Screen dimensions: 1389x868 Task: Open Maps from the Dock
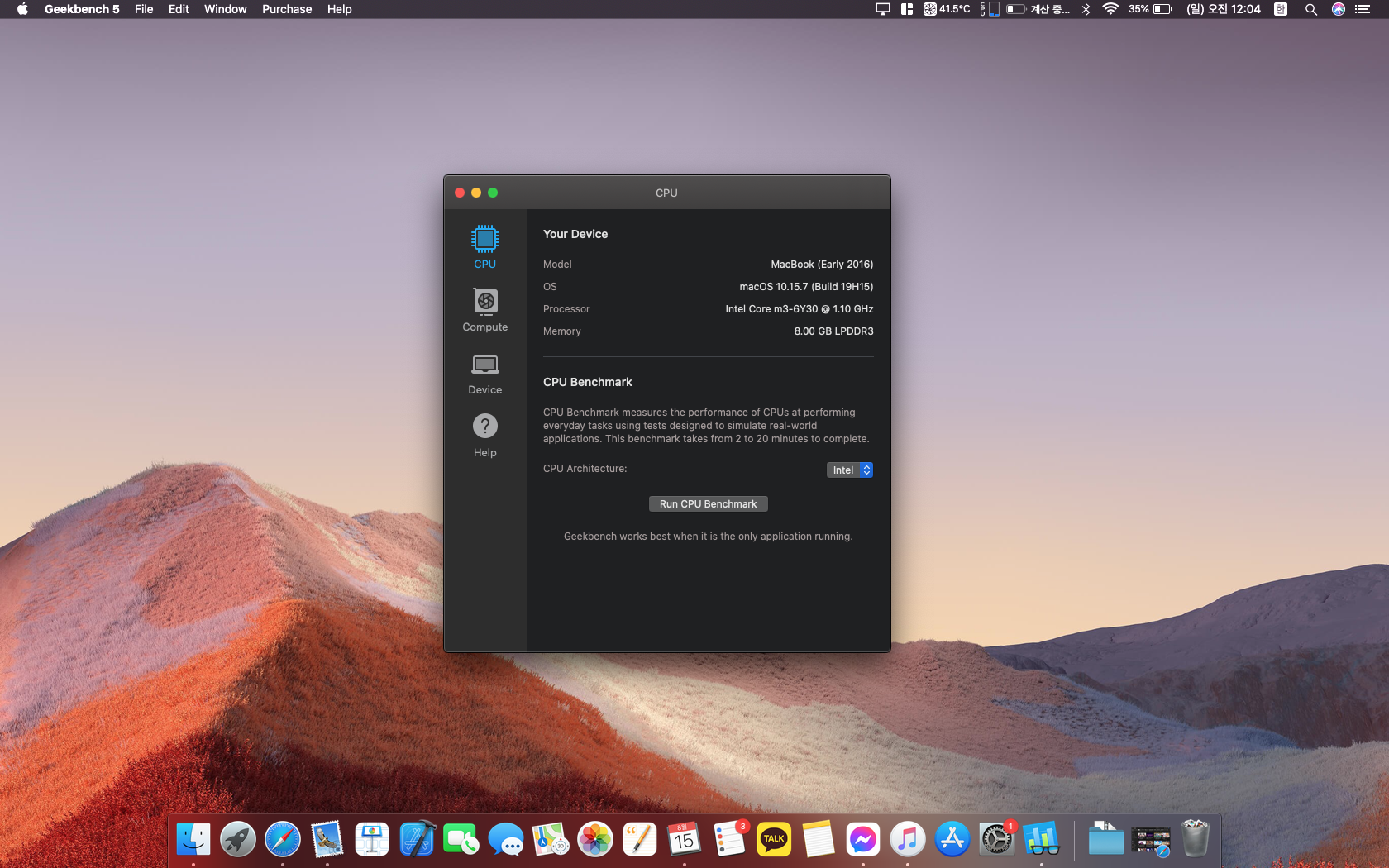tap(551, 840)
